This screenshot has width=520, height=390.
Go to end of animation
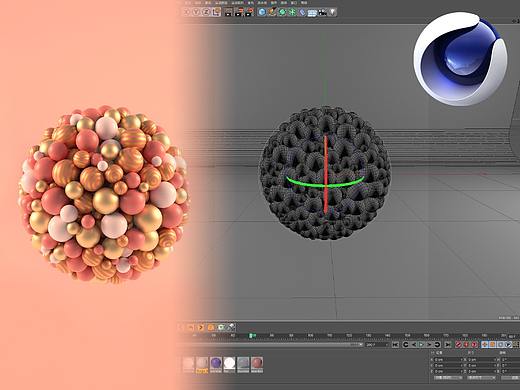click(447, 345)
